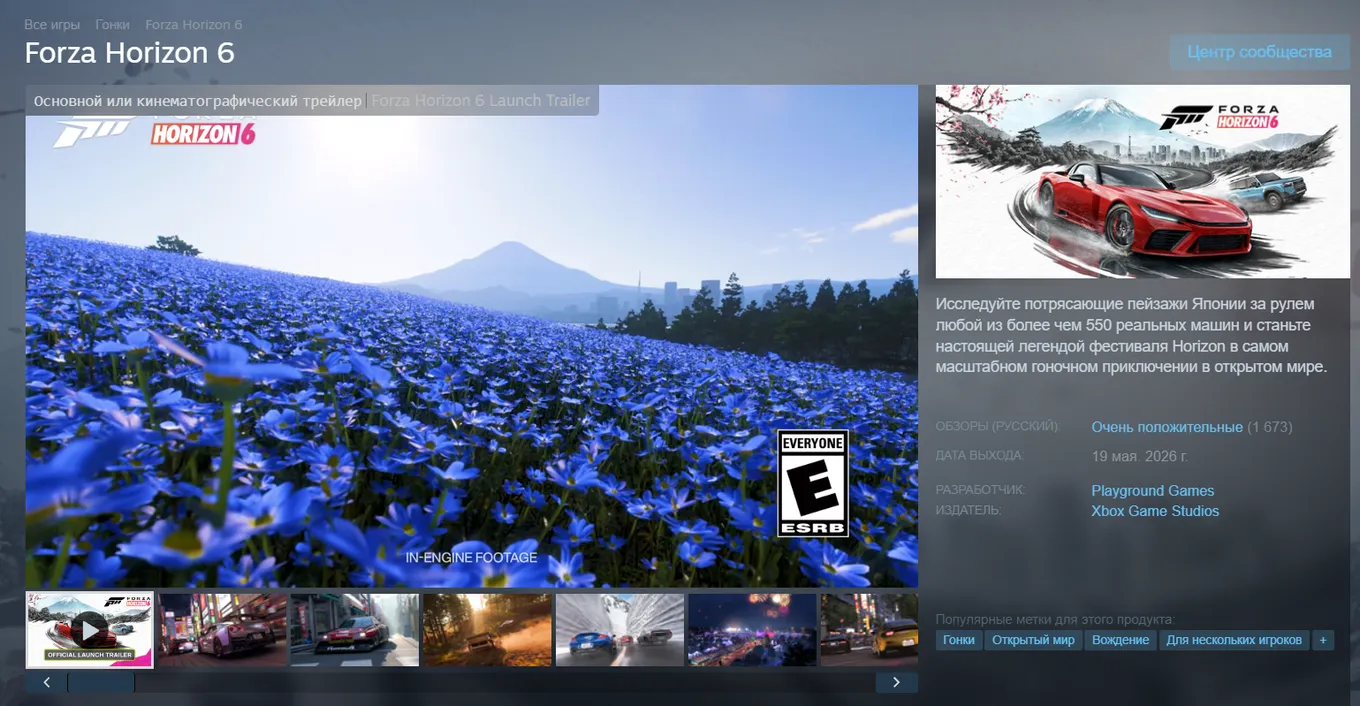Click the 'РАЗРАБОТЧИК:' label
1360x706 pixels.
tap(981, 490)
